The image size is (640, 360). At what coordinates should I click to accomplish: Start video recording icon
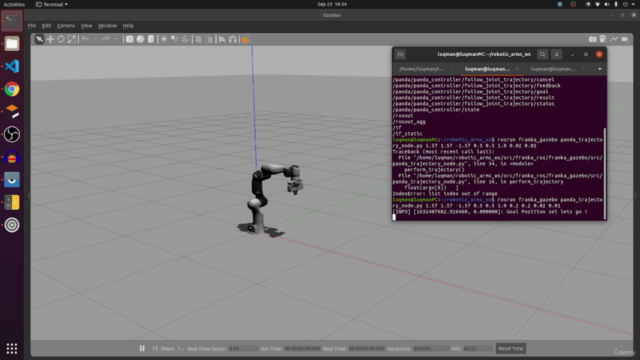(625, 39)
